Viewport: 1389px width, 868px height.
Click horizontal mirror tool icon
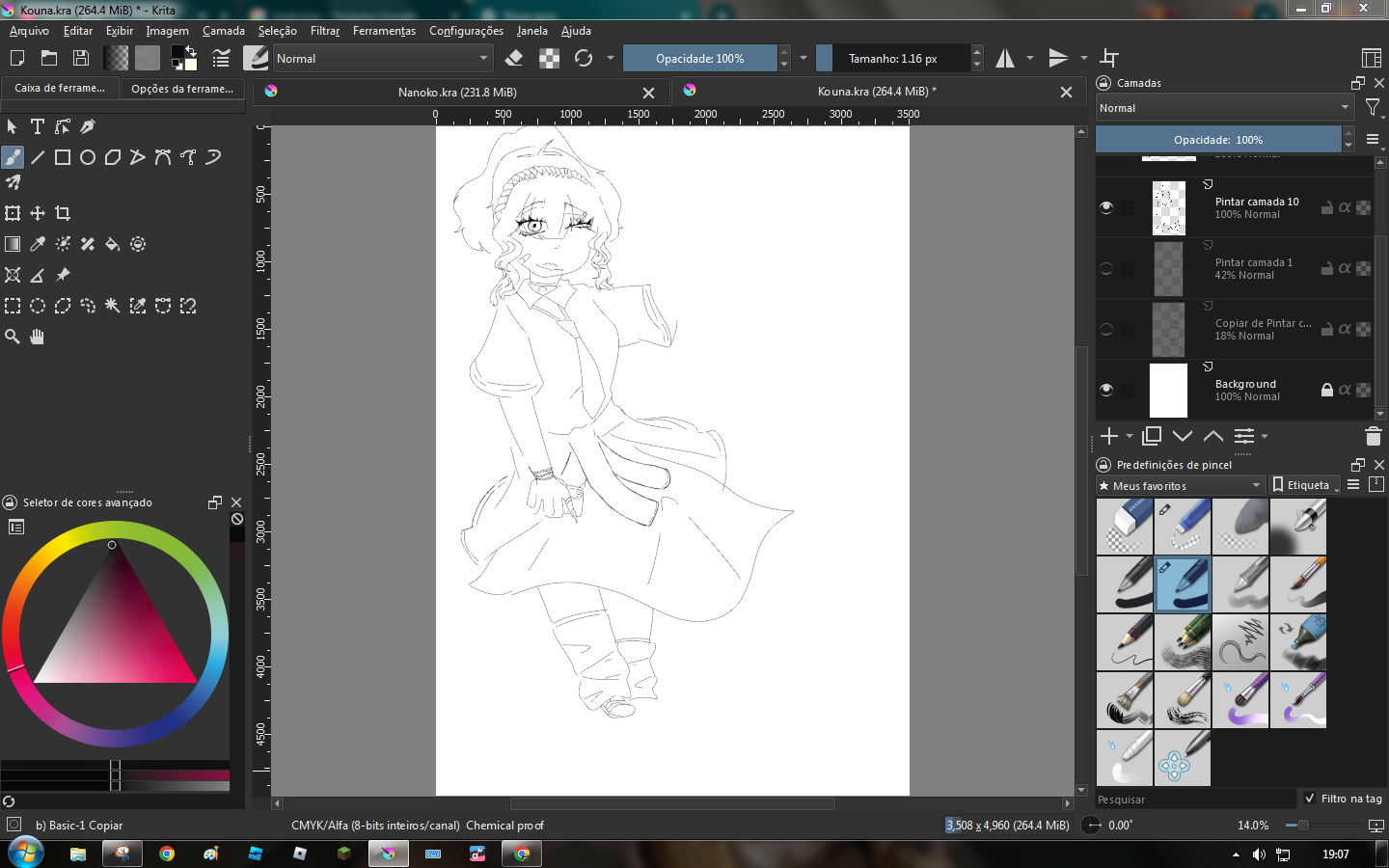pos(1005,59)
